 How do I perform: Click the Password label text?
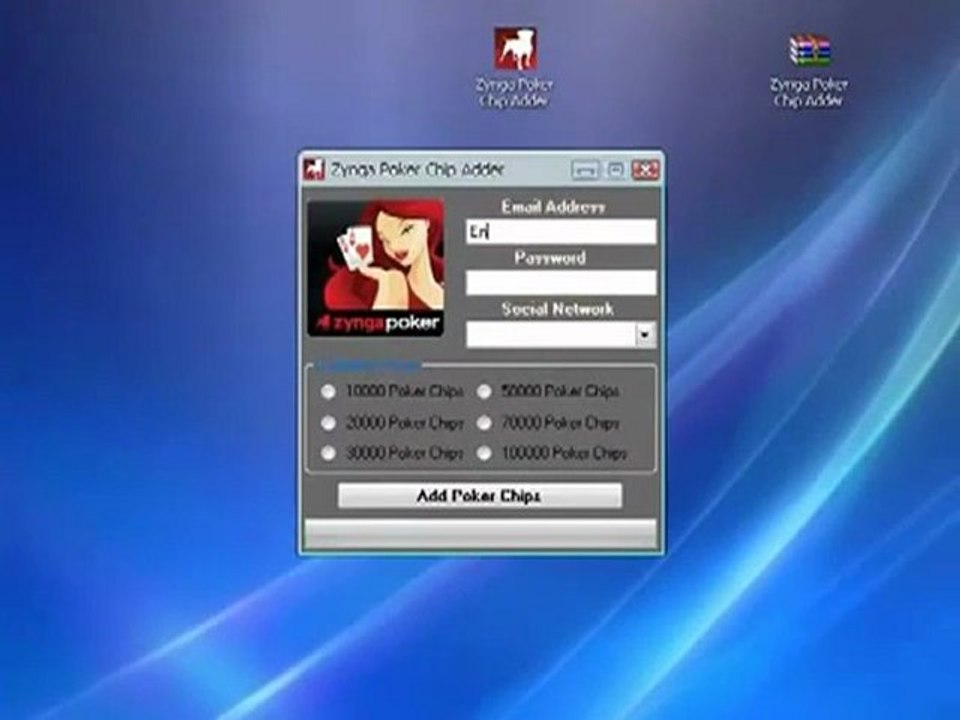click(x=550, y=258)
